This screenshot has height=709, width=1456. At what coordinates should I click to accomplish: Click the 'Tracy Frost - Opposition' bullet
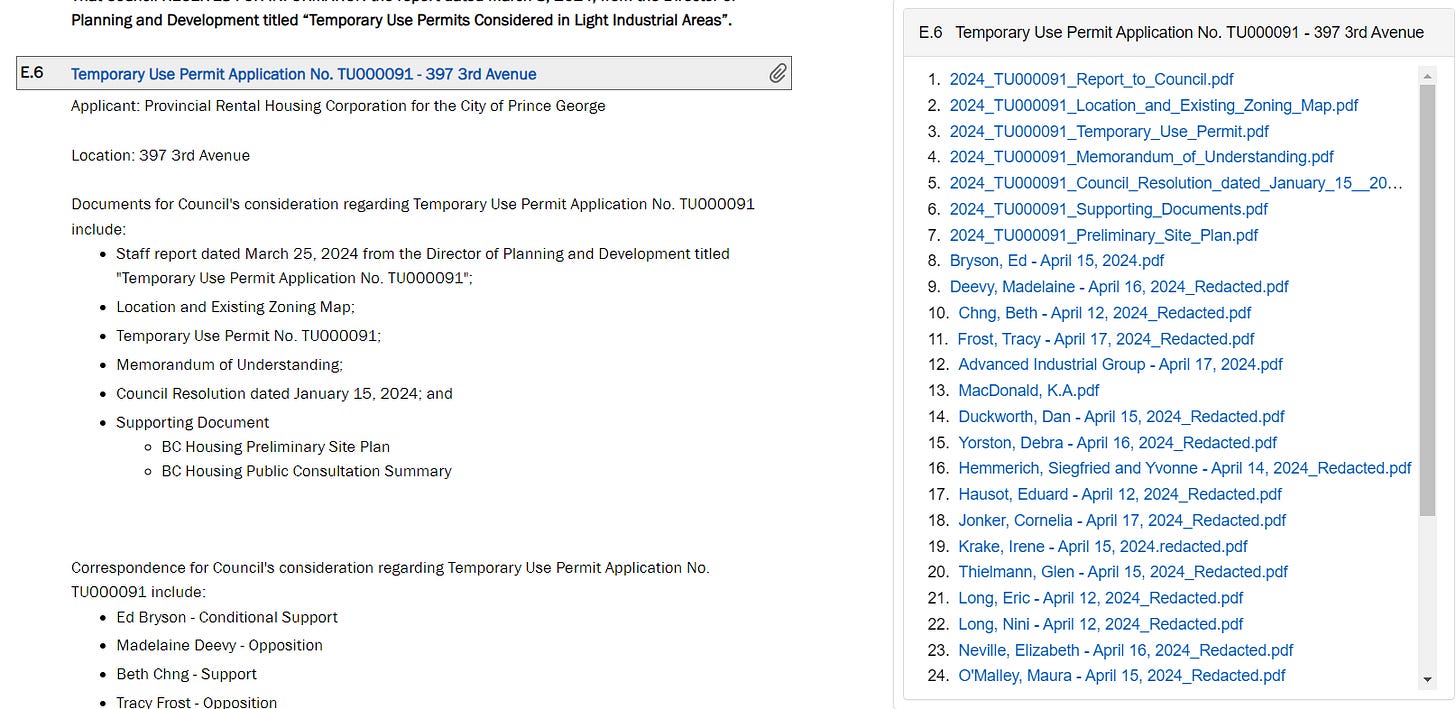click(196, 702)
